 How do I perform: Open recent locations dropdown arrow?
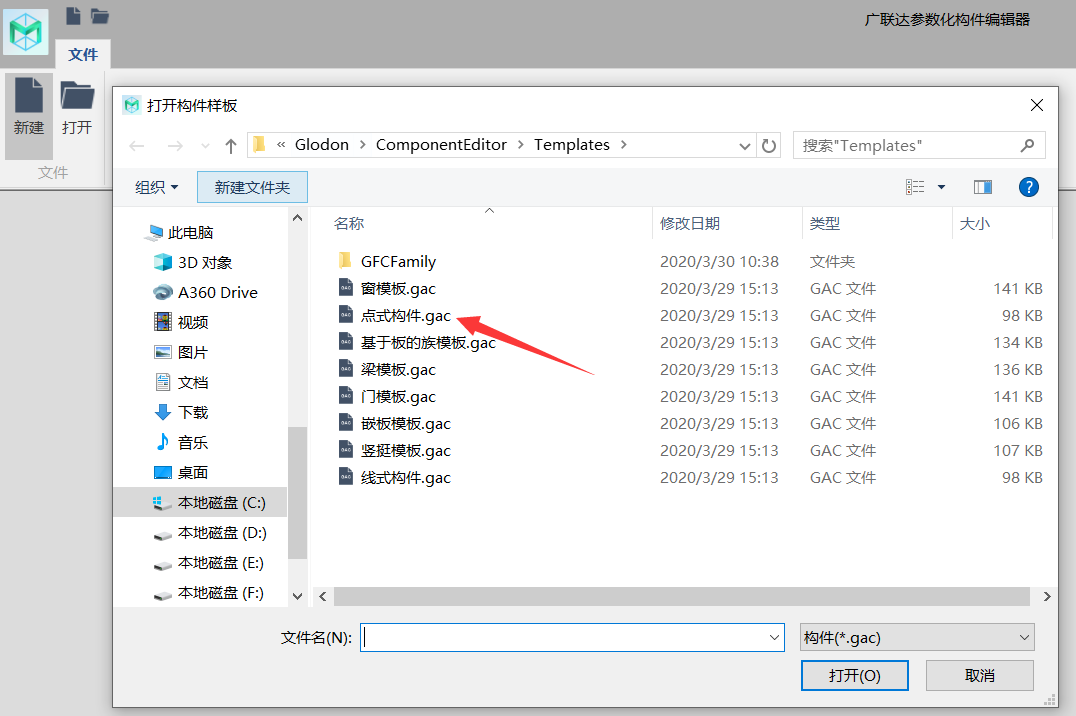point(205,146)
